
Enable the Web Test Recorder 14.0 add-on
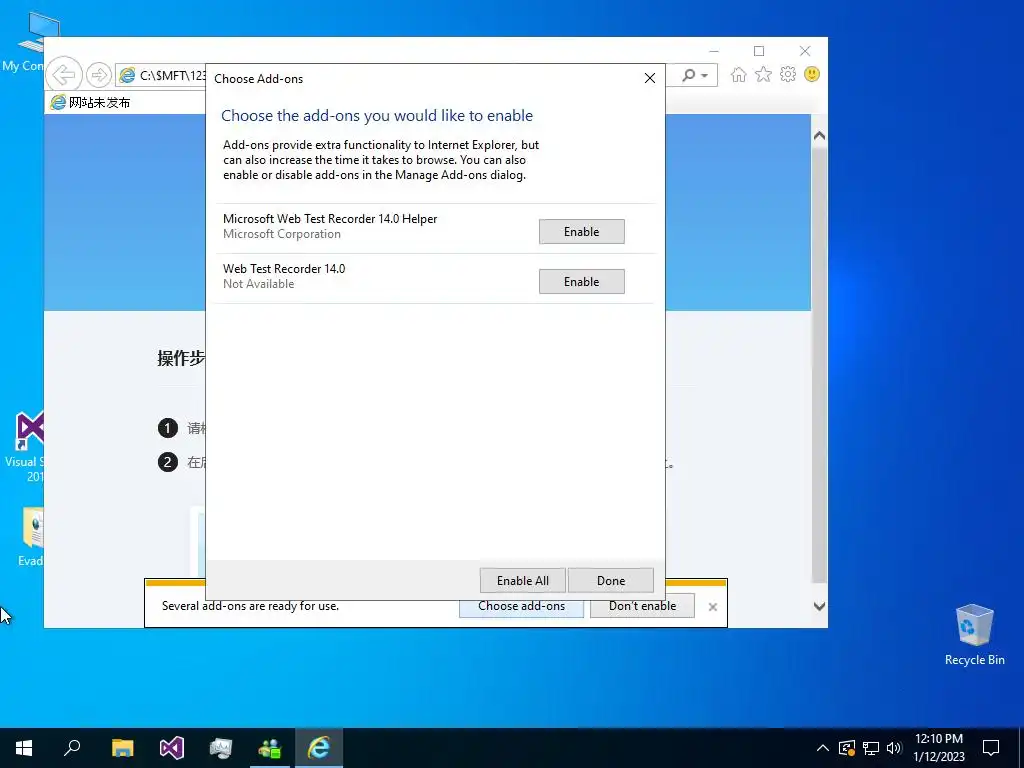pos(581,281)
